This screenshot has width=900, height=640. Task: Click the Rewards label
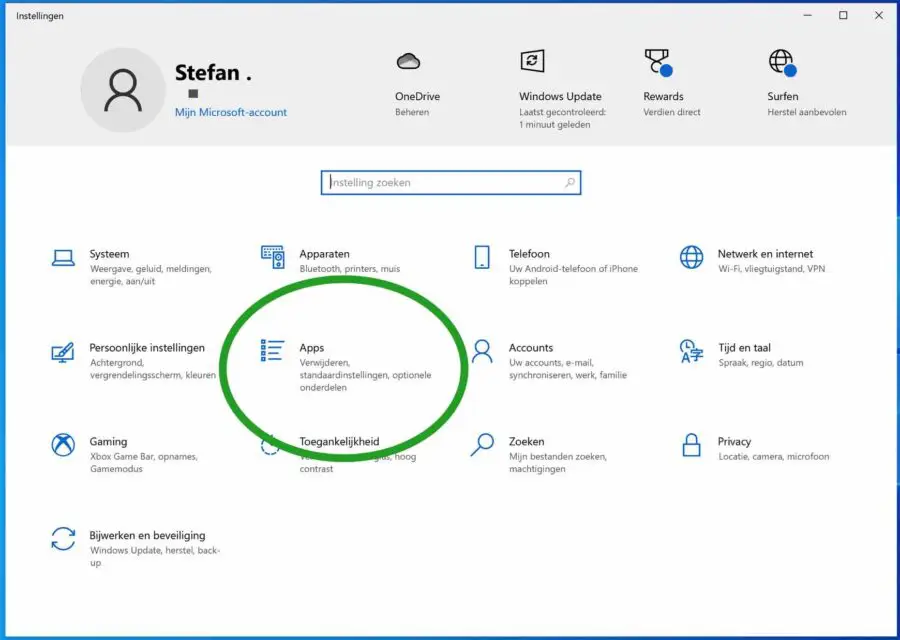664,96
